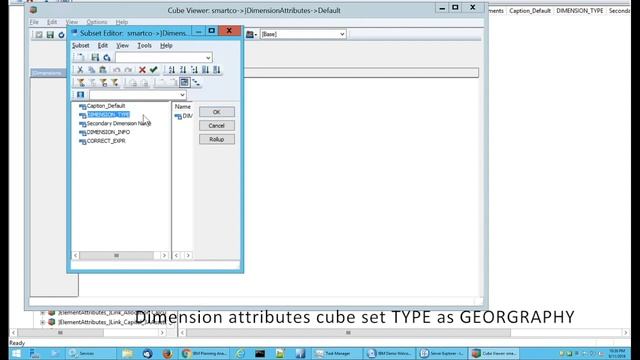
Task: Click the pressed-in toggle in filter toolbar row
Action: 184,82
